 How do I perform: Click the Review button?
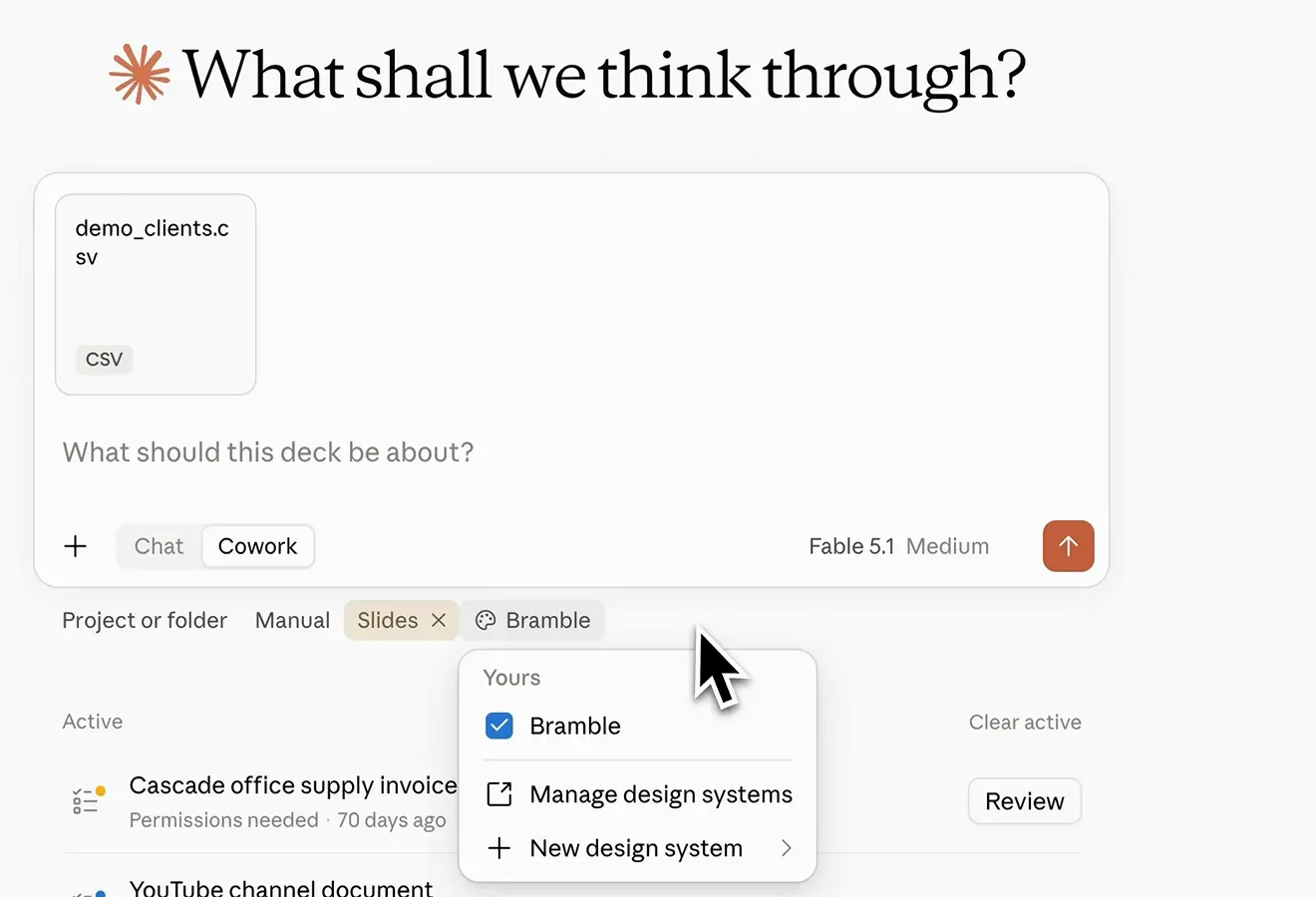pyautogui.click(x=1025, y=801)
